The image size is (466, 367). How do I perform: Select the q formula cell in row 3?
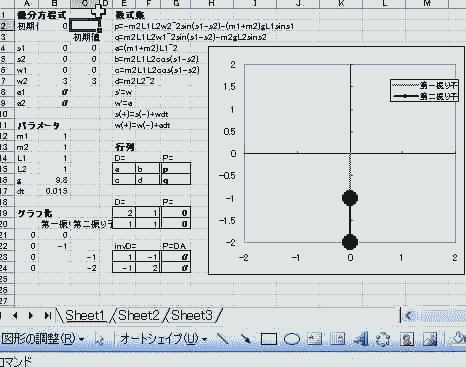(190, 37)
